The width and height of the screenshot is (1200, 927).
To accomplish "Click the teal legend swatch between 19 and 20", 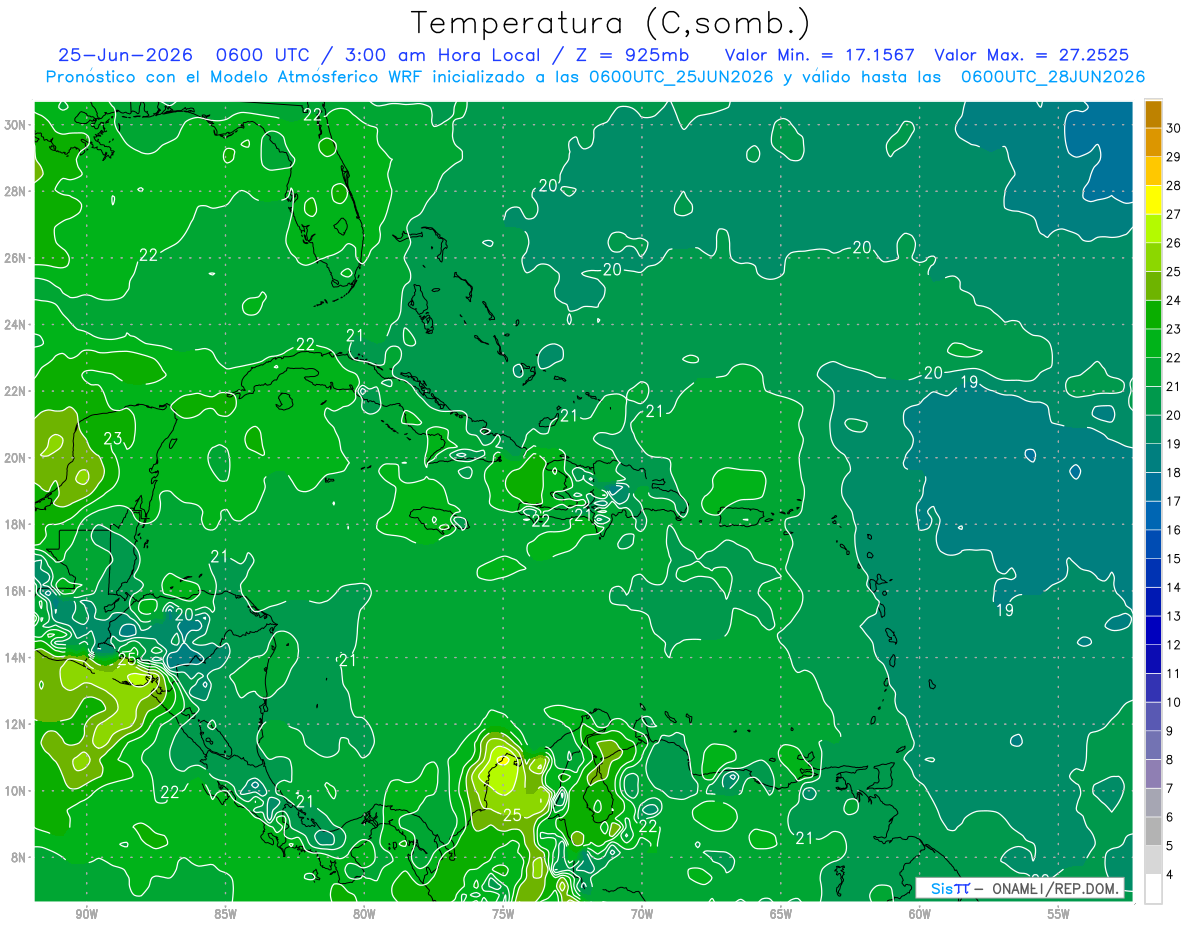I will tap(1153, 429).
